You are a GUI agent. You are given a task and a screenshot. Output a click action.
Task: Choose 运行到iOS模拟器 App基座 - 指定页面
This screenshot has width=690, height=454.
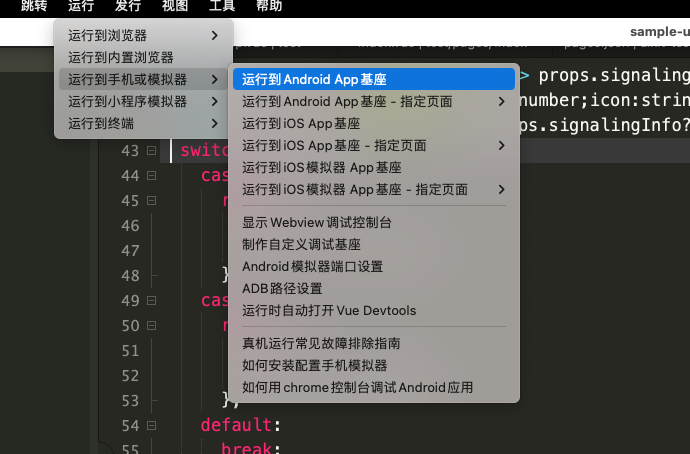coord(374,189)
